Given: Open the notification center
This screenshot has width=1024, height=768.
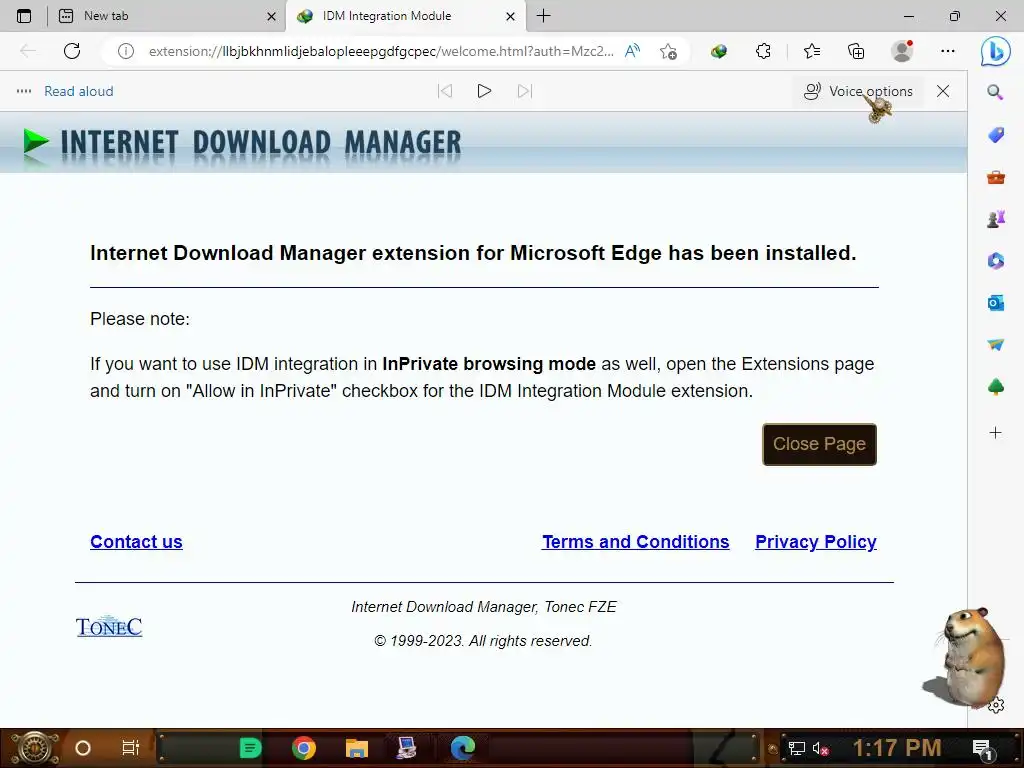Looking at the screenshot, I should coord(983,749).
